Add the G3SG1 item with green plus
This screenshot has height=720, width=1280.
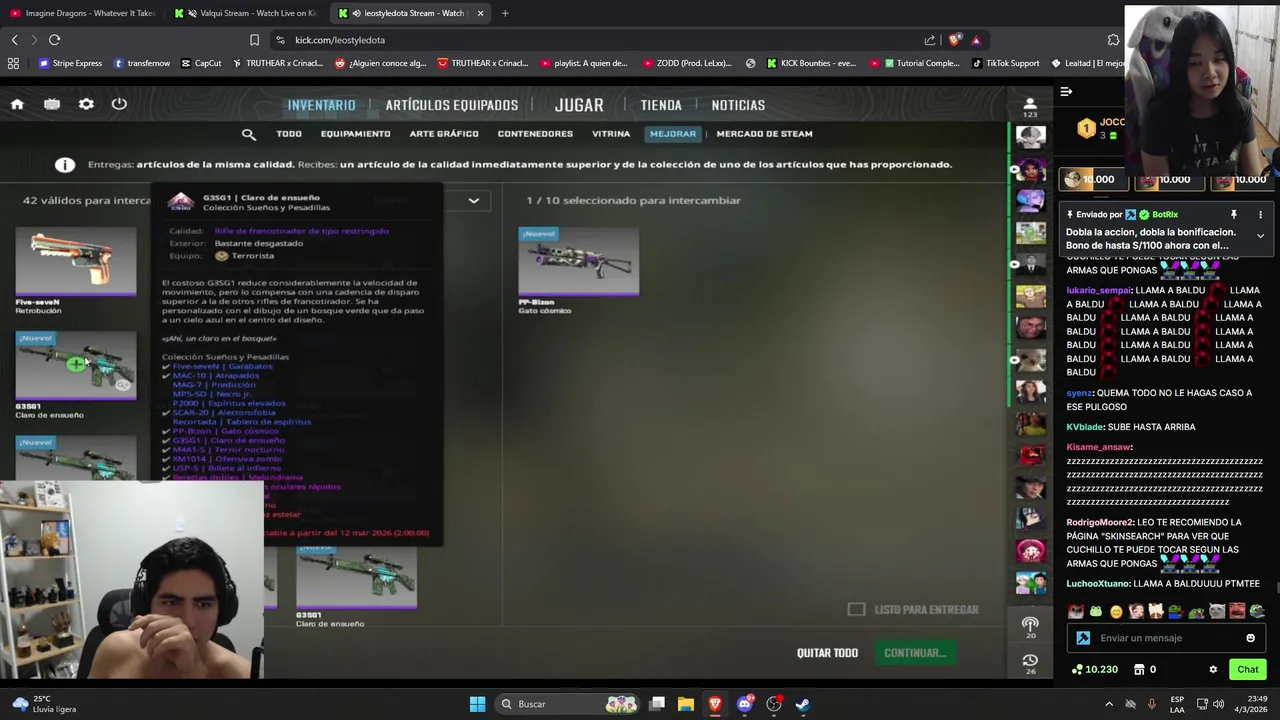tap(76, 366)
